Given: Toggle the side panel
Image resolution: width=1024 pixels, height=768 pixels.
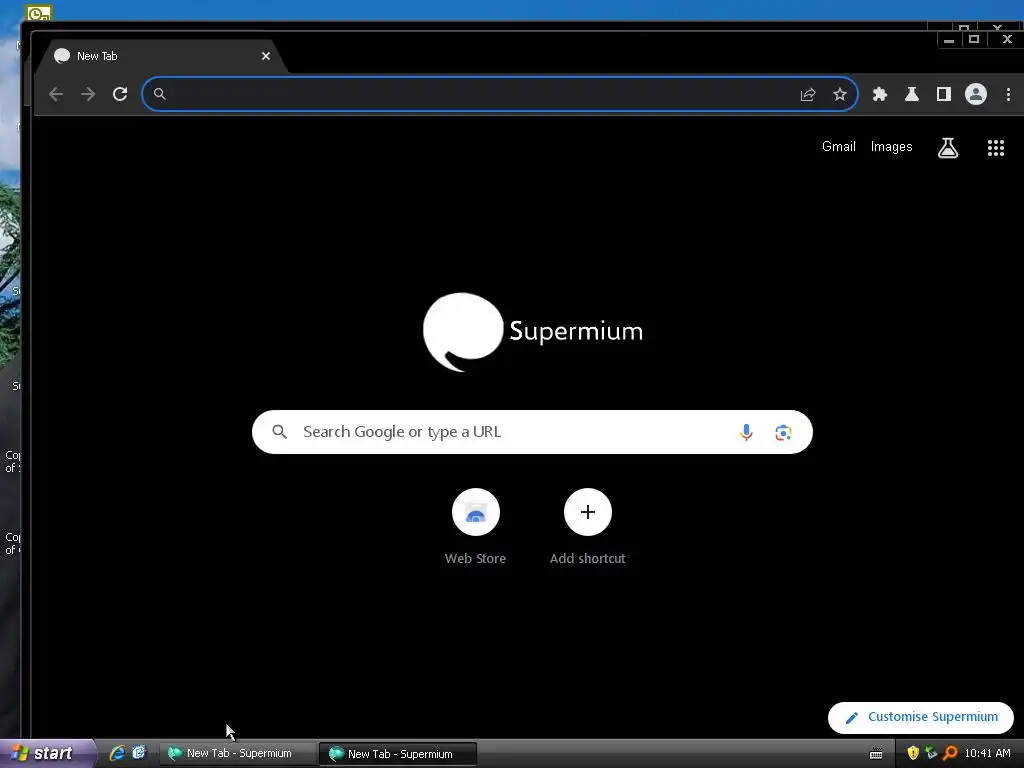Looking at the screenshot, I should point(944,94).
